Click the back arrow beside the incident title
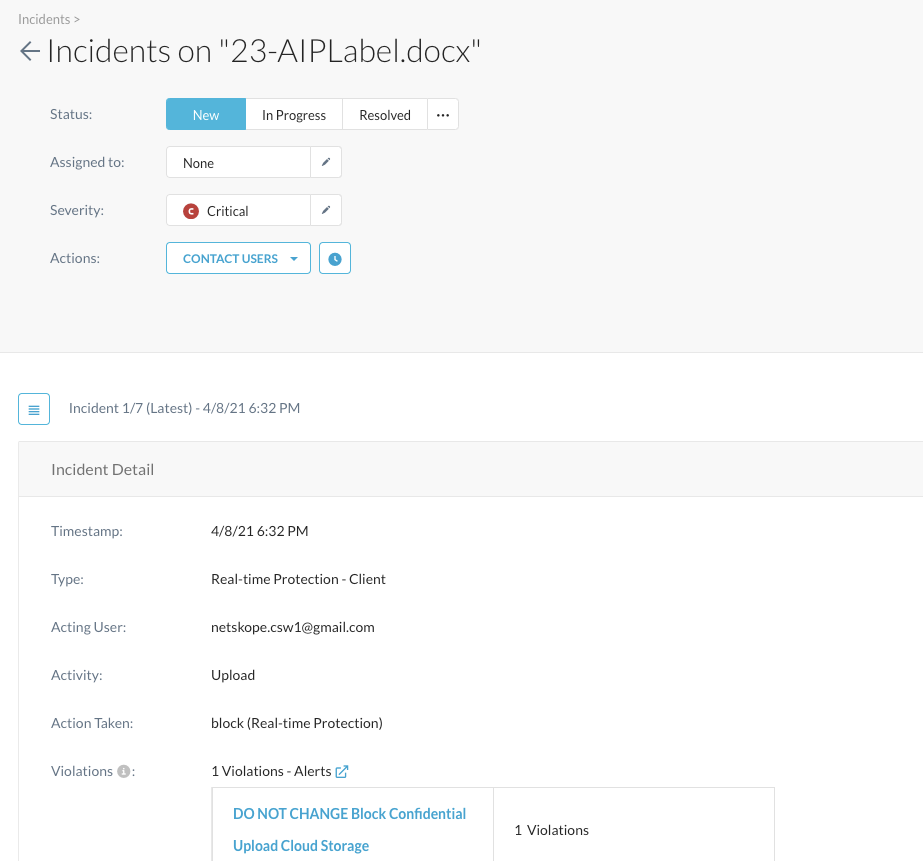 click(29, 52)
